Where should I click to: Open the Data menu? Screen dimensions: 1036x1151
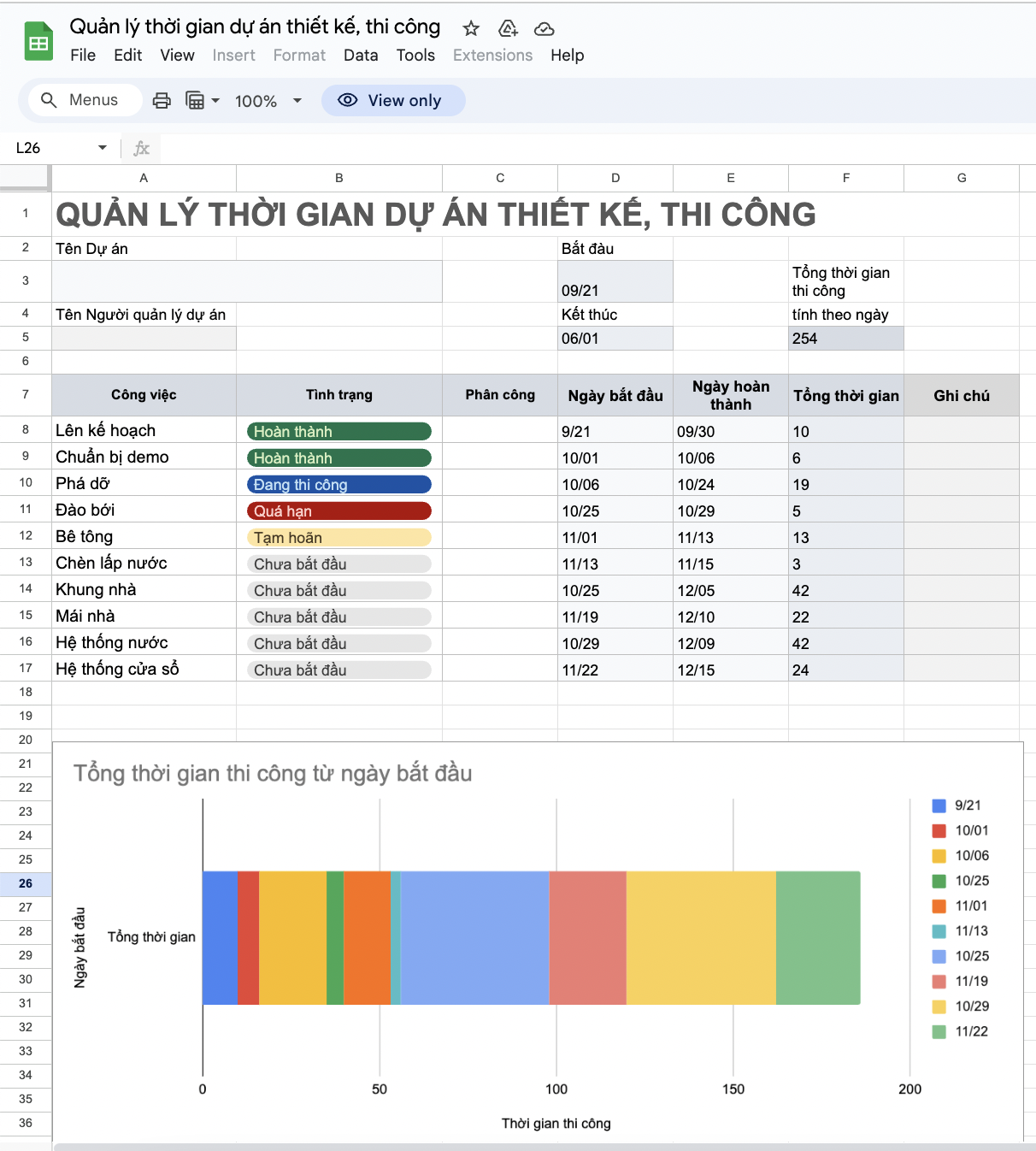coord(361,56)
